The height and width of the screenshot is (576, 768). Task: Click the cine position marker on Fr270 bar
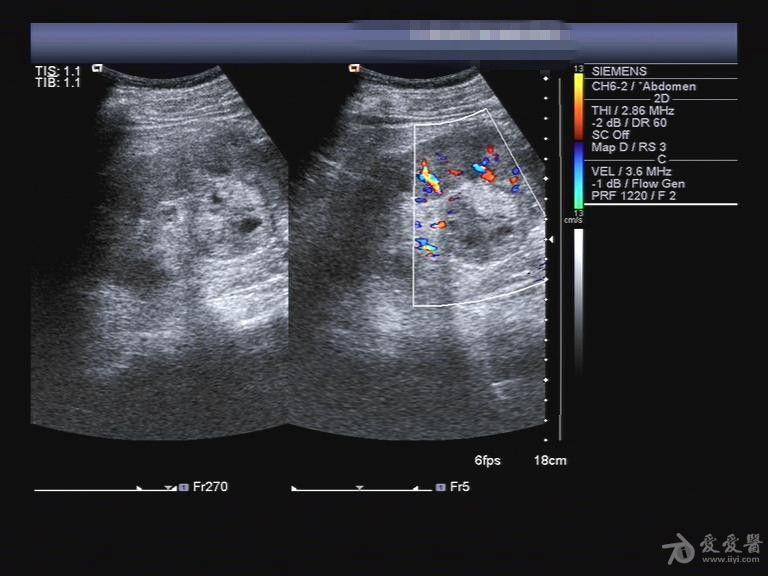click(x=169, y=488)
